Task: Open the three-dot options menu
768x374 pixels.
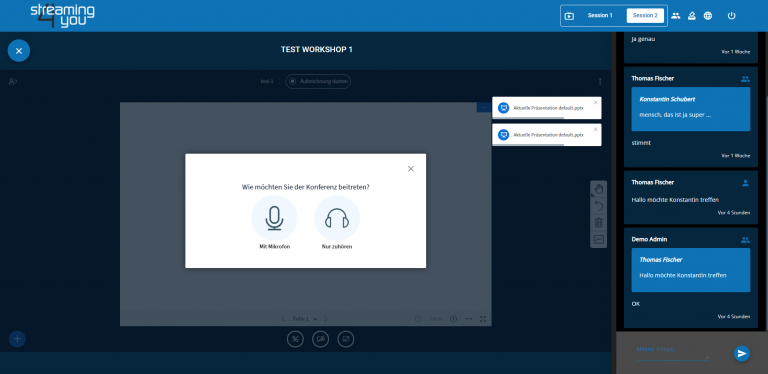Action: [600, 81]
